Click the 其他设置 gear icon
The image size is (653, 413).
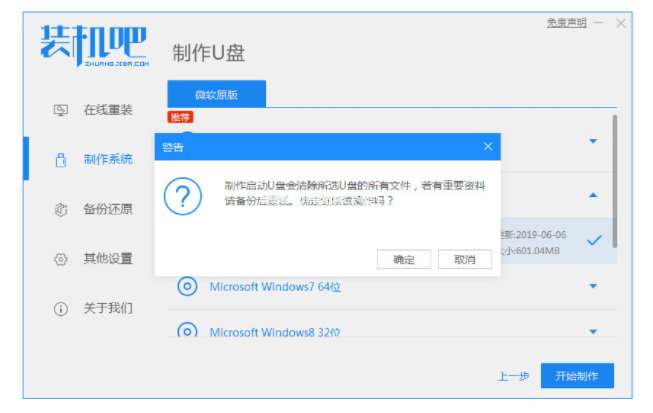tap(60, 259)
